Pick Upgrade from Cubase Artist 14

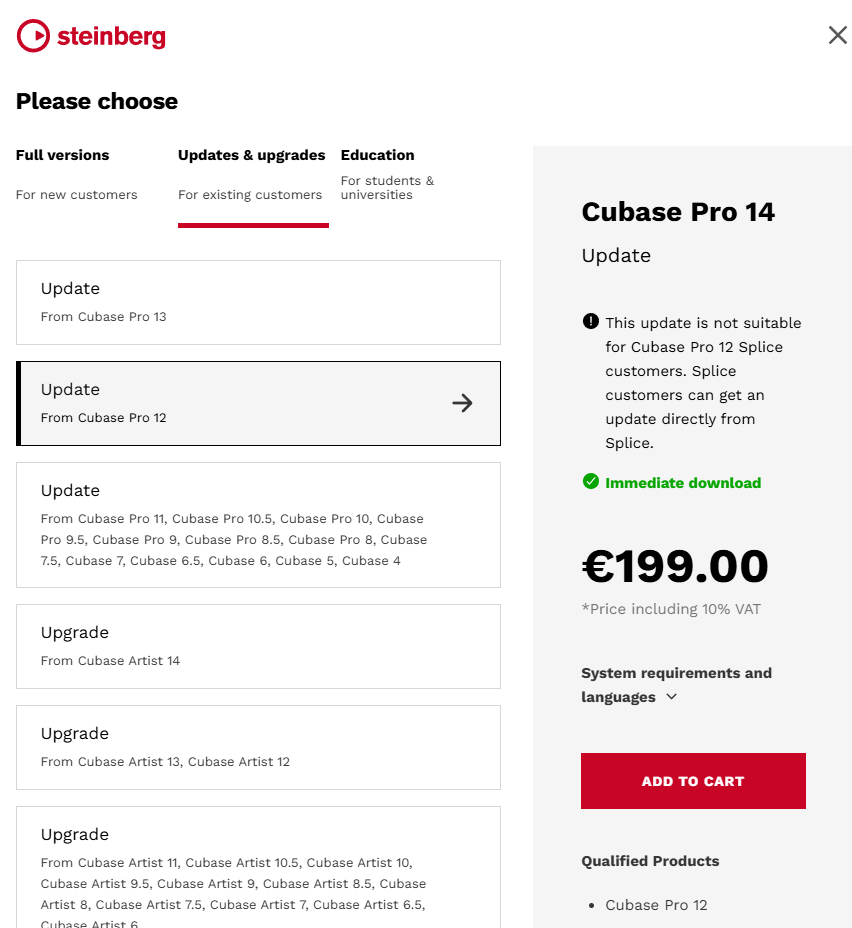[x=258, y=646]
